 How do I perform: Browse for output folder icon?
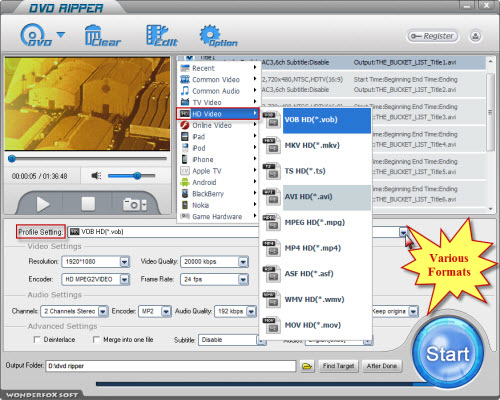307,366
